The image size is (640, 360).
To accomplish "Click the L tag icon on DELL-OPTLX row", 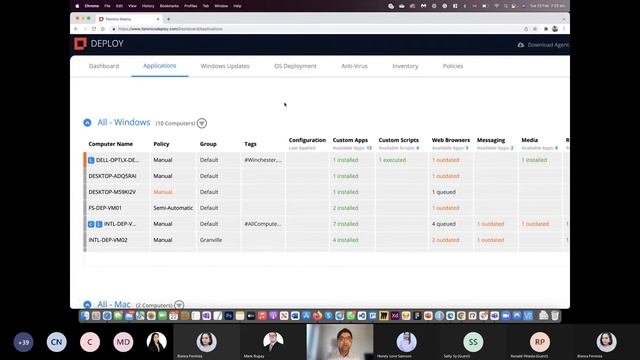I will point(91,160).
